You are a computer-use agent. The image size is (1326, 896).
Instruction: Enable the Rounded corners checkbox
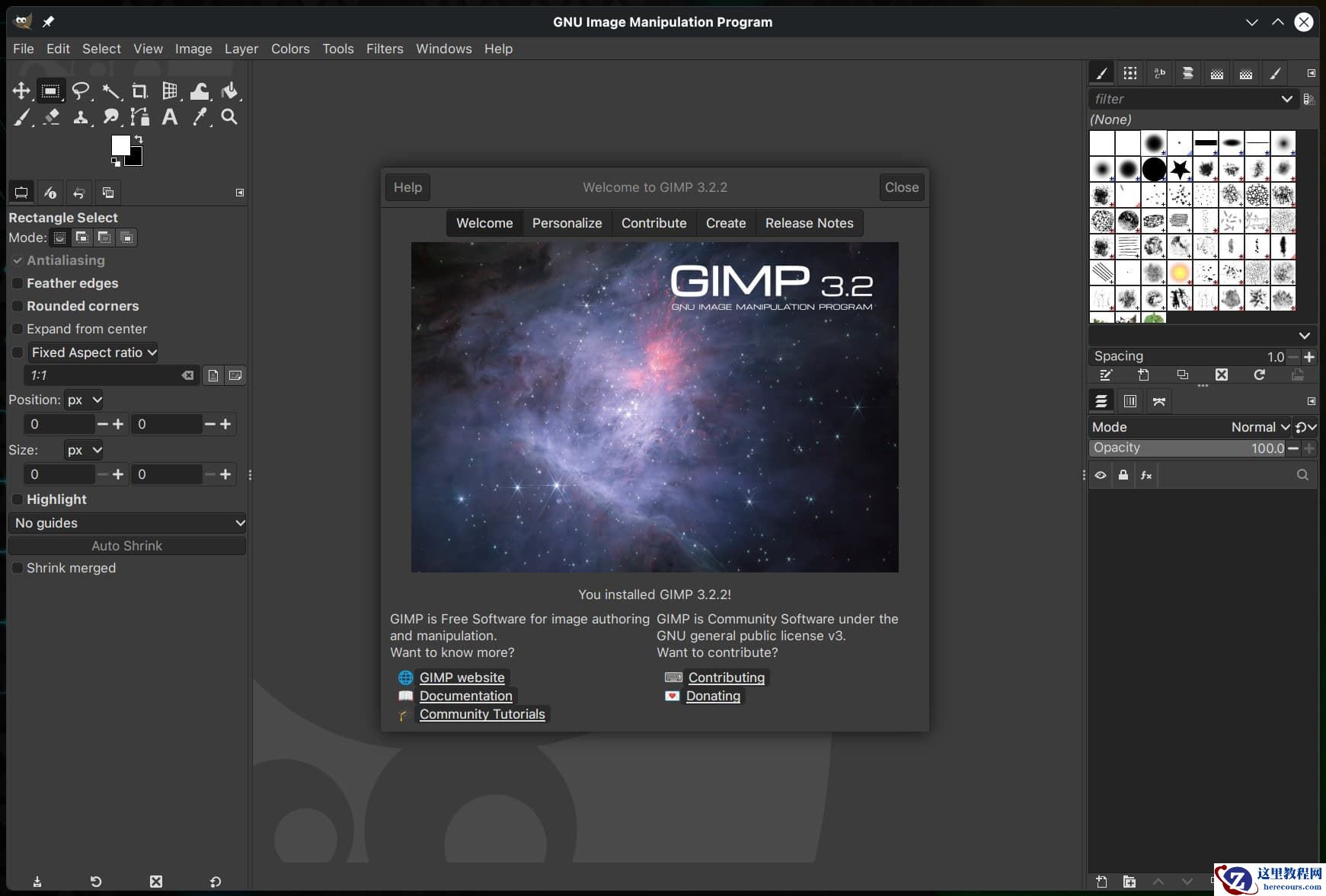pos(18,306)
